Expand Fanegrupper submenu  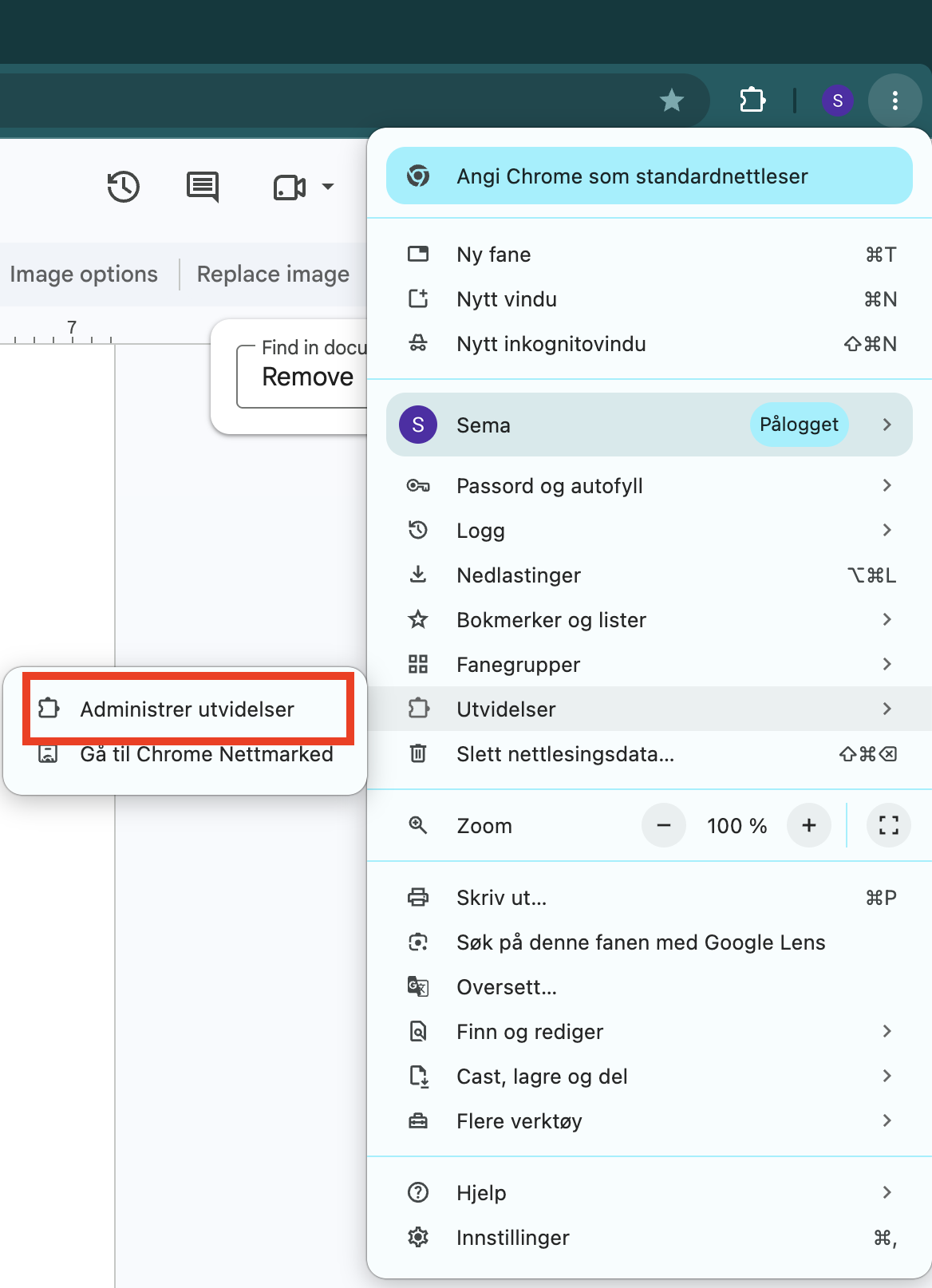650,665
